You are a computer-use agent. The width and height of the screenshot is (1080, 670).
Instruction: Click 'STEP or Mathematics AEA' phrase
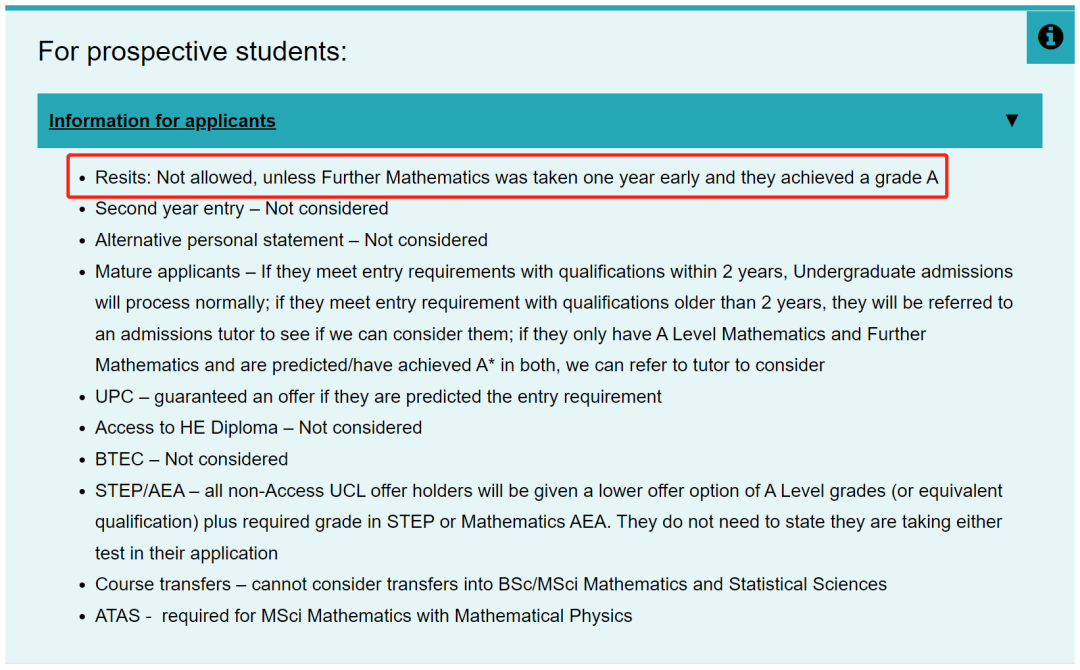pos(497,522)
